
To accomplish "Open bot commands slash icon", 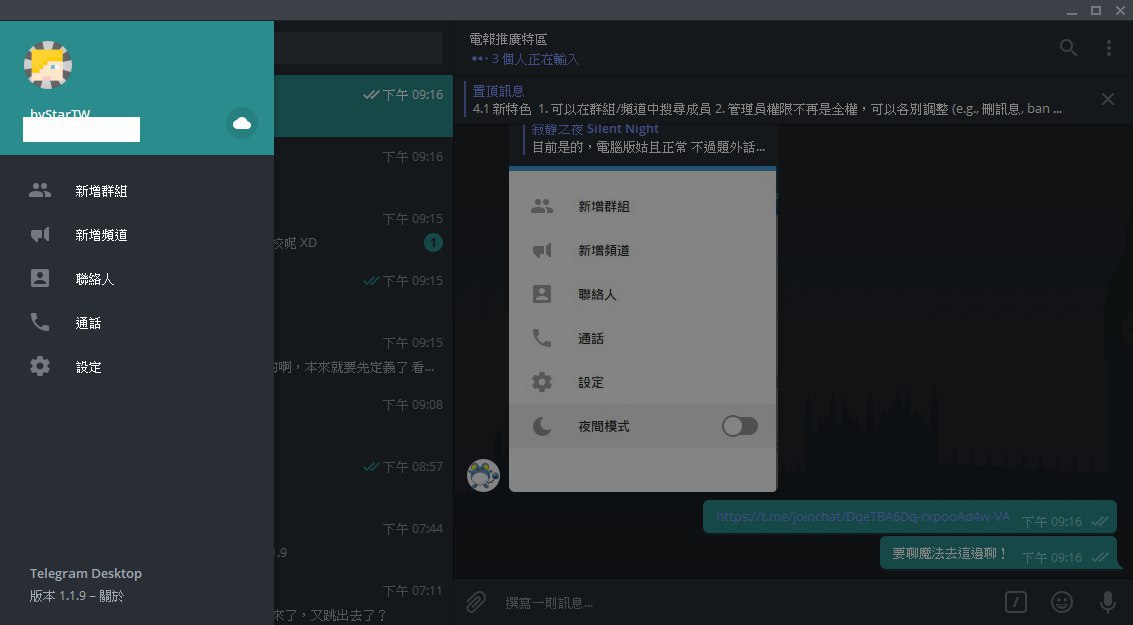I will [1015, 602].
